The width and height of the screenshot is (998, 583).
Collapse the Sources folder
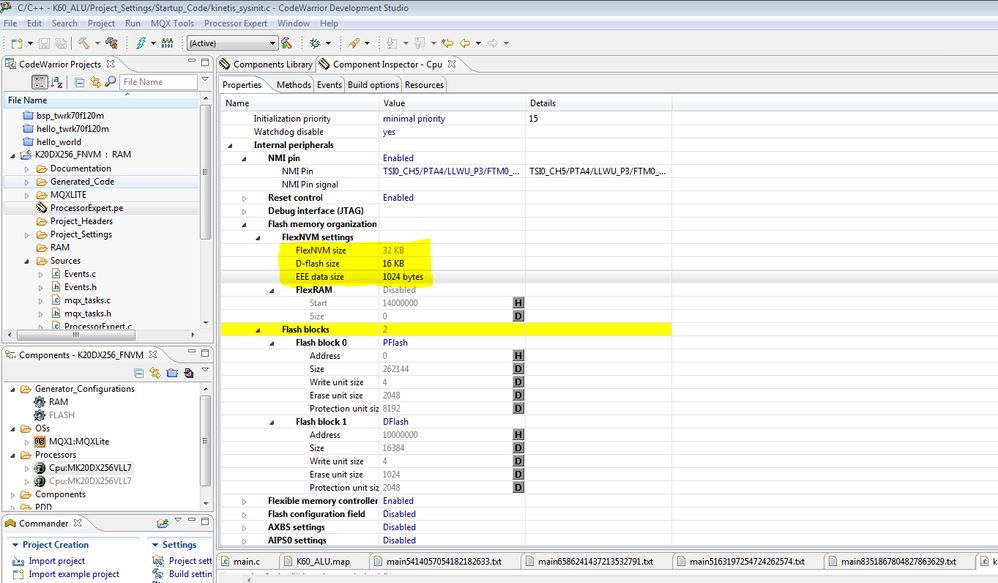coord(27,262)
